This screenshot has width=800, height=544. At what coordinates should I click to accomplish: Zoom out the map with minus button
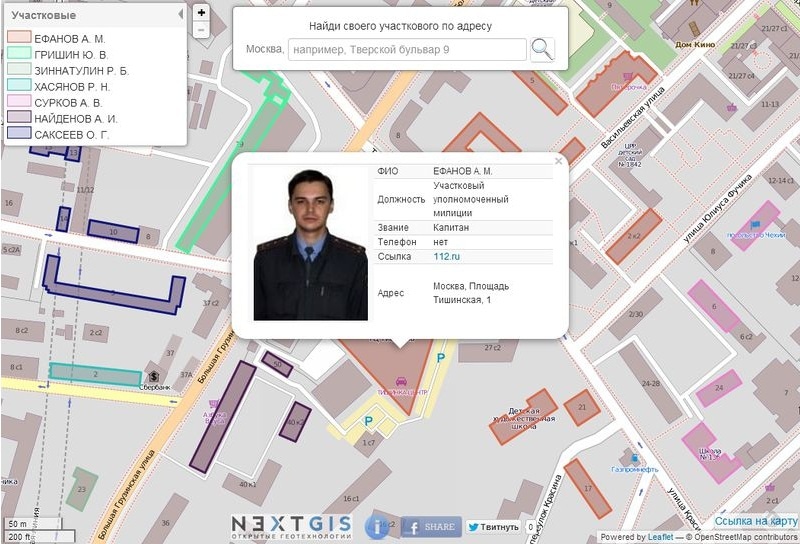tap(201, 30)
